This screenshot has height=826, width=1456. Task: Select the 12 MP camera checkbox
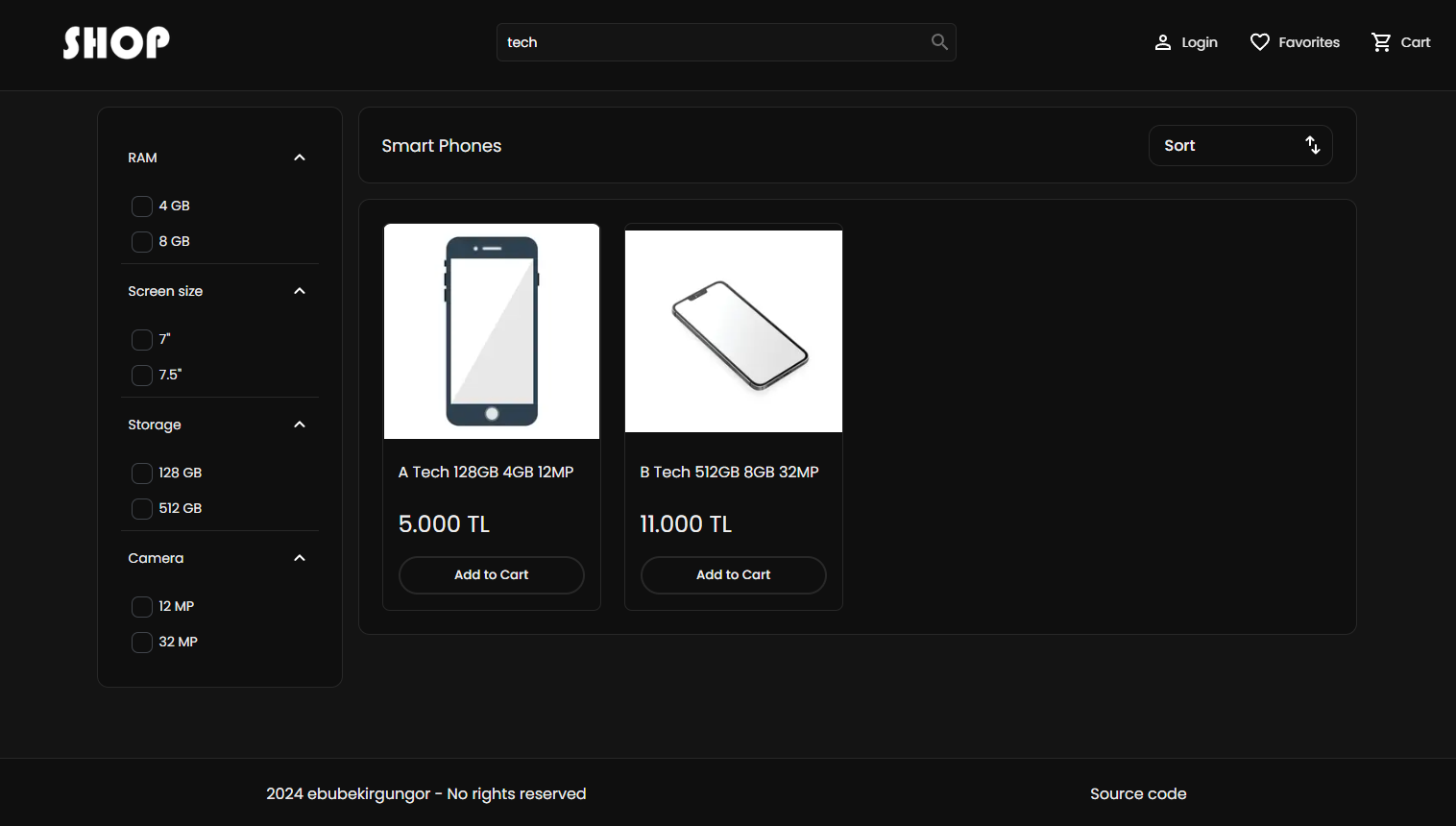(142, 607)
